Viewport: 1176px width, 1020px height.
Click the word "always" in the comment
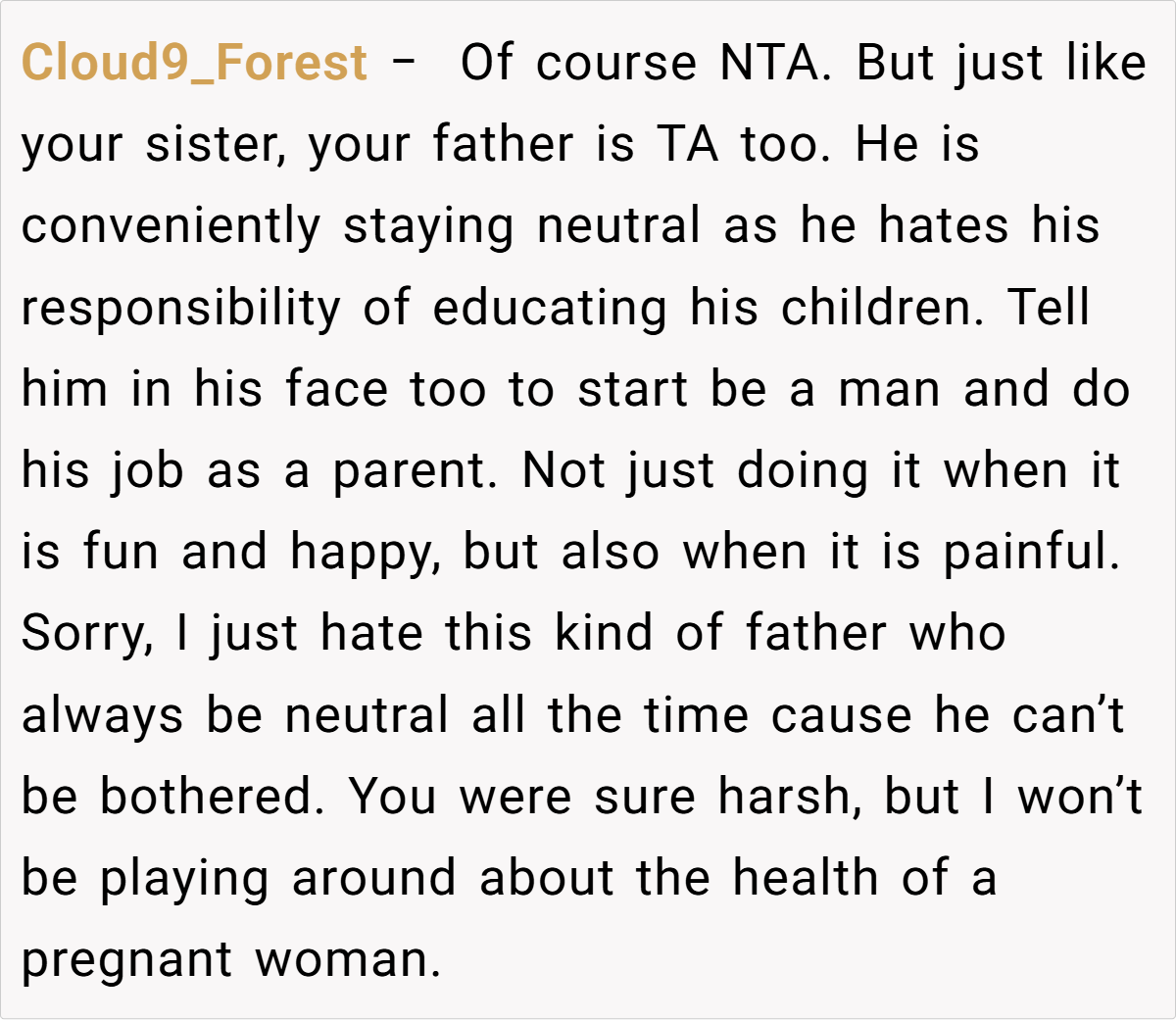pos(102,715)
